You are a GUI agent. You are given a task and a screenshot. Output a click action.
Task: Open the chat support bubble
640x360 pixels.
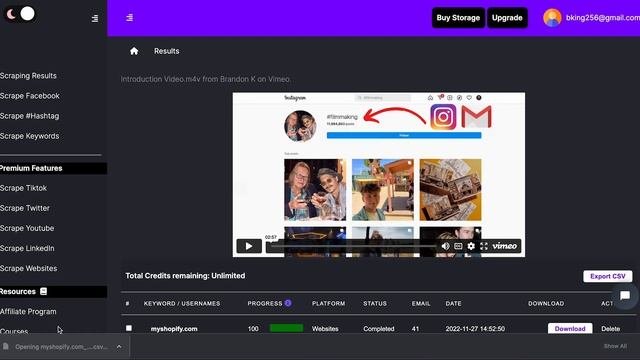point(625,296)
